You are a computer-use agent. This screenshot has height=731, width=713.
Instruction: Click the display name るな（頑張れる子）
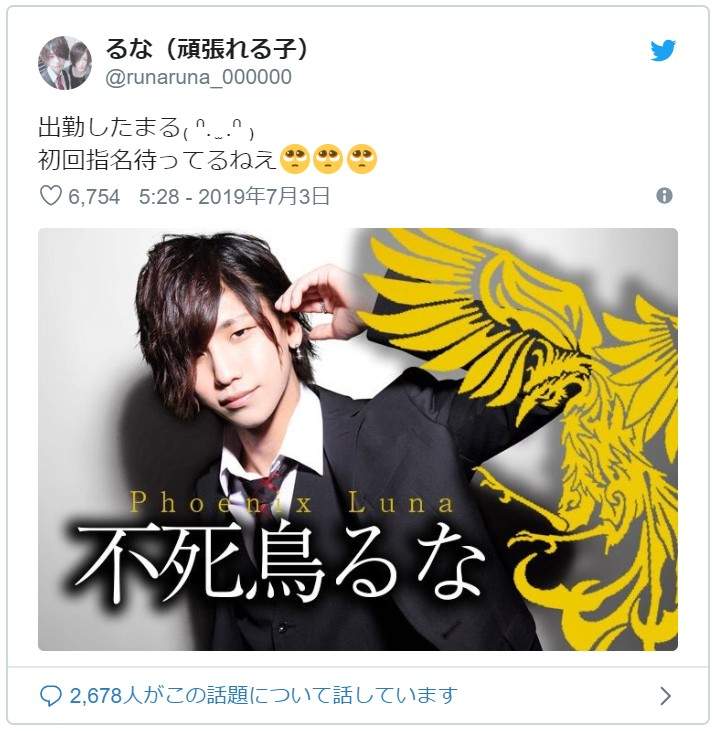point(207,49)
